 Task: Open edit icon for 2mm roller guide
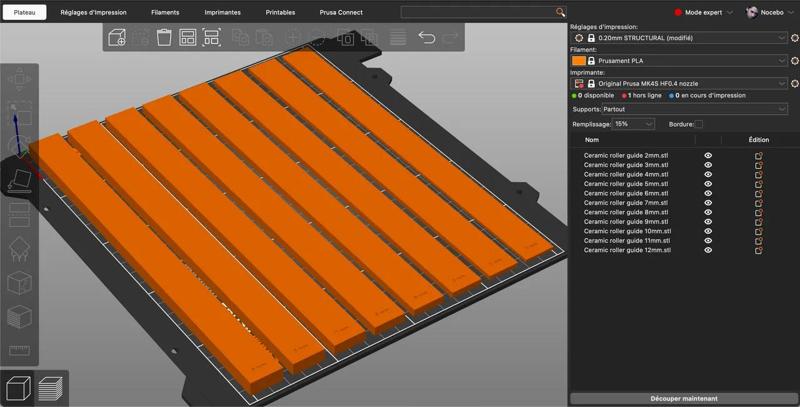[759, 156]
